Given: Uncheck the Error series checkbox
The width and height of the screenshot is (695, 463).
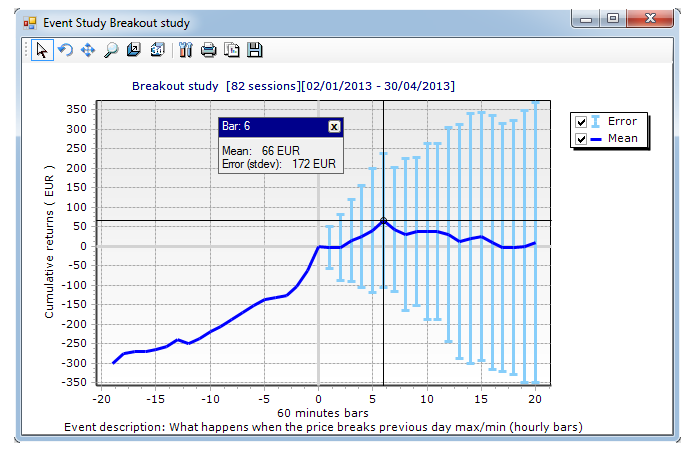Looking at the screenshot, I should click(581, 122).
